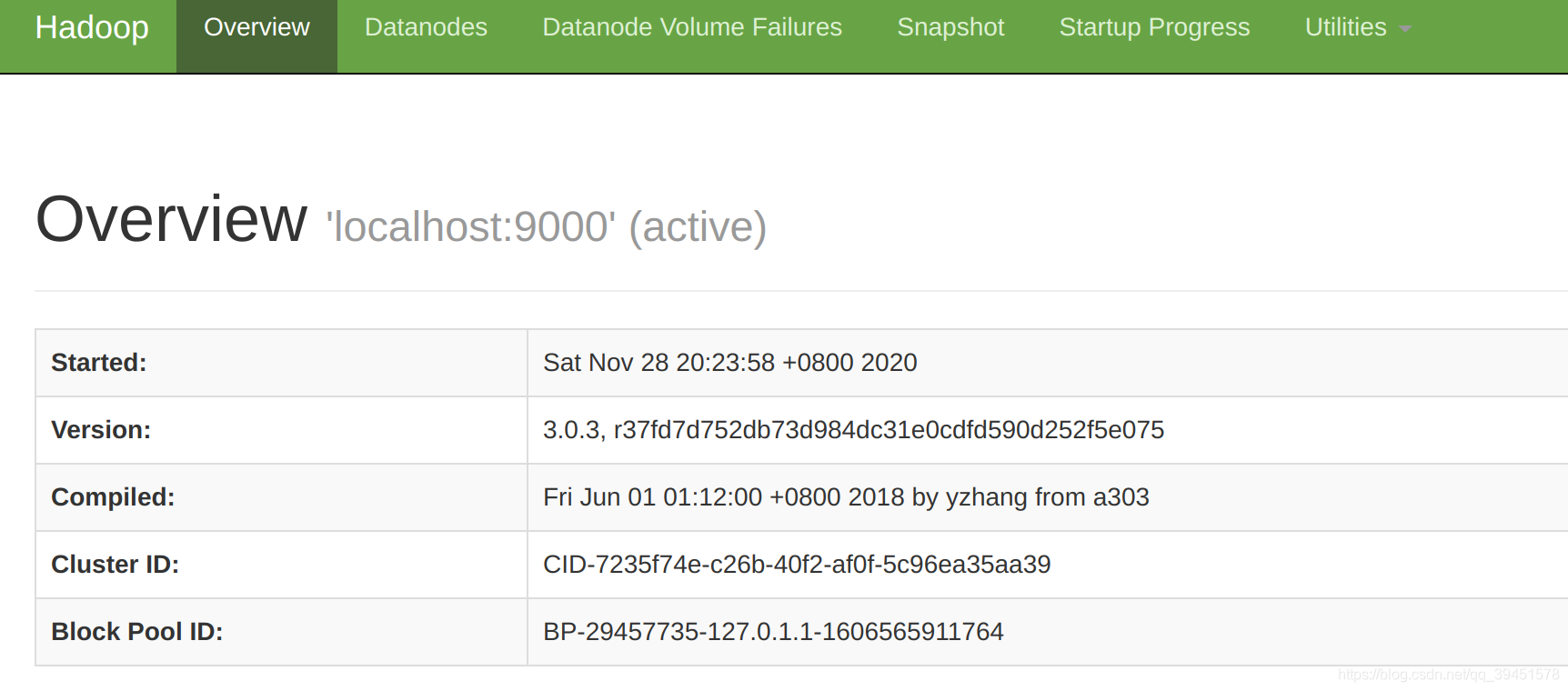Image resolution: width=1568 pixels, height=691 pixels.
Task: Click the CID-7235f74e cluster ID value
Action: pos(797,565)
